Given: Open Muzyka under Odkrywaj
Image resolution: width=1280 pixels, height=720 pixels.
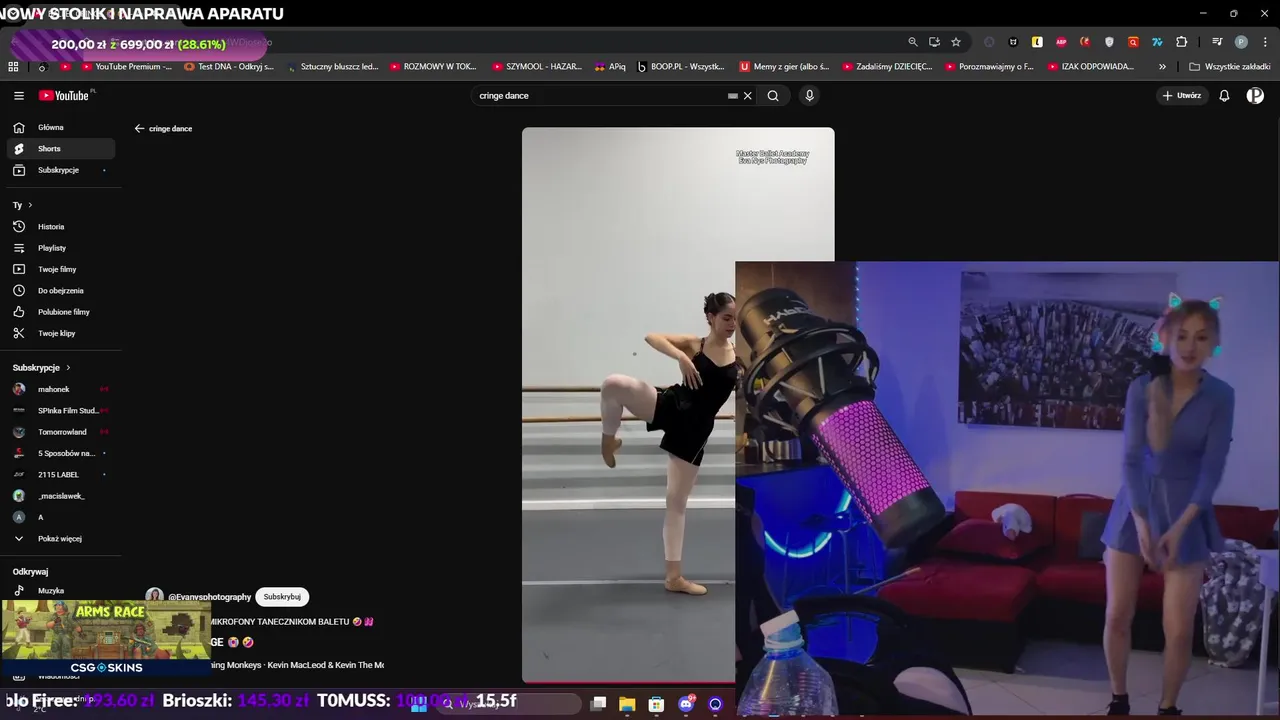Looking at the screenshot, I should 61,591.
